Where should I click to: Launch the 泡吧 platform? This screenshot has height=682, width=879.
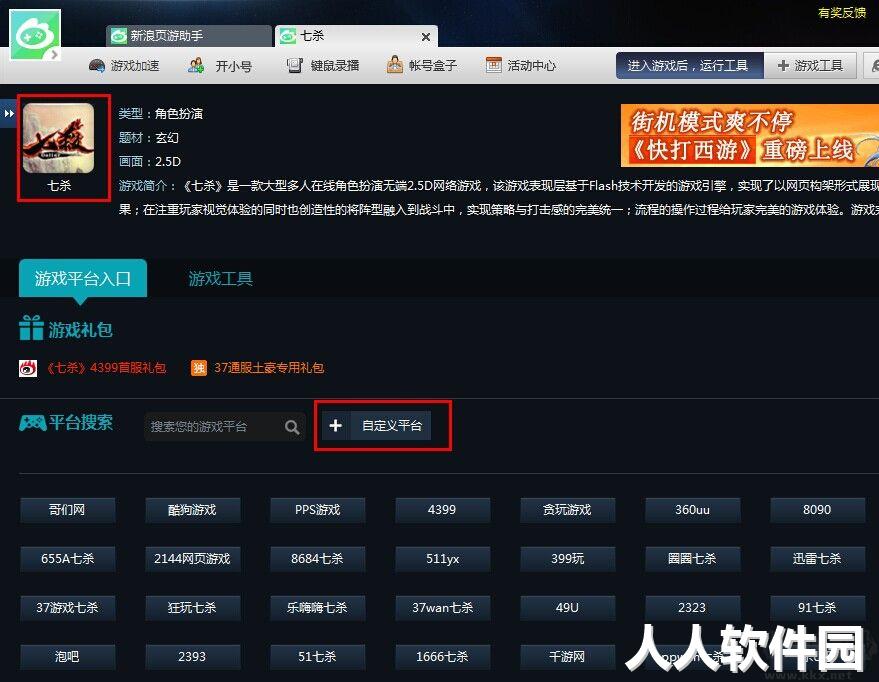[67, 656]
